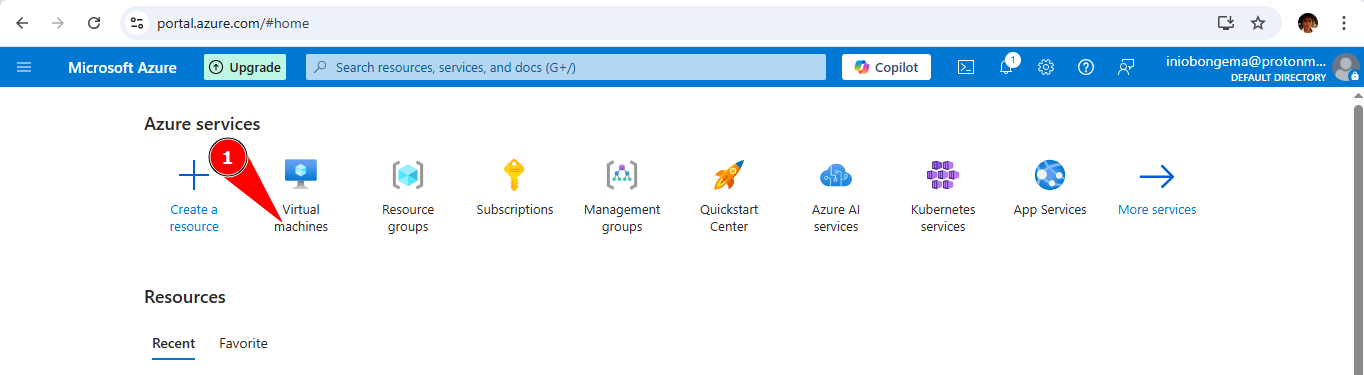This screenshot has height=375, width=1364.
Task: View notifications bell icon
Action: (1006, 67)
